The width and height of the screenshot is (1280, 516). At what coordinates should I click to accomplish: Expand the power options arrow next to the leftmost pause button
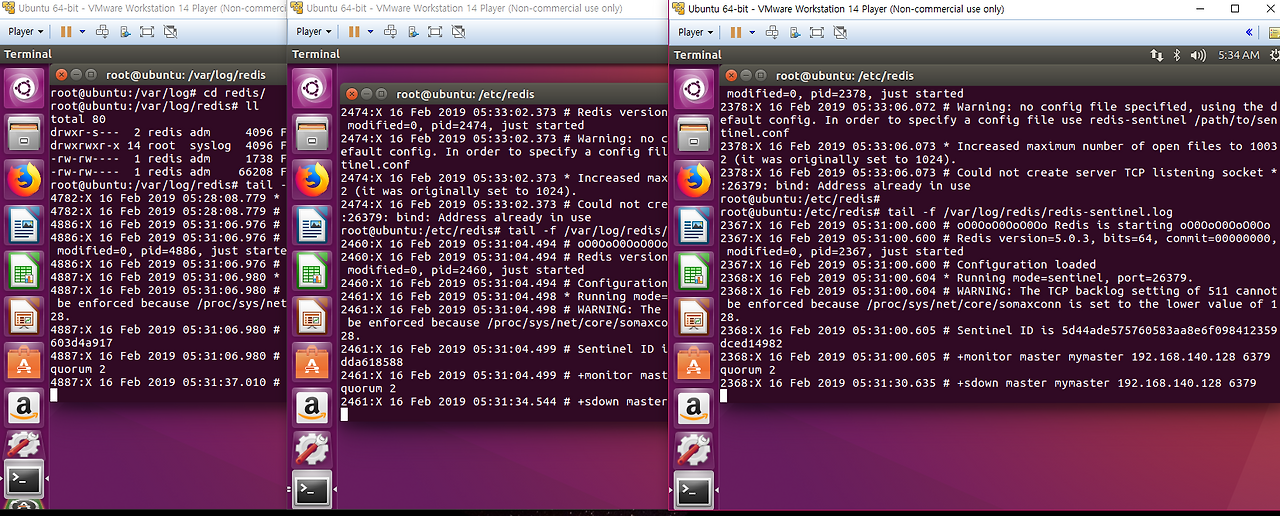[x=84, y=32]
